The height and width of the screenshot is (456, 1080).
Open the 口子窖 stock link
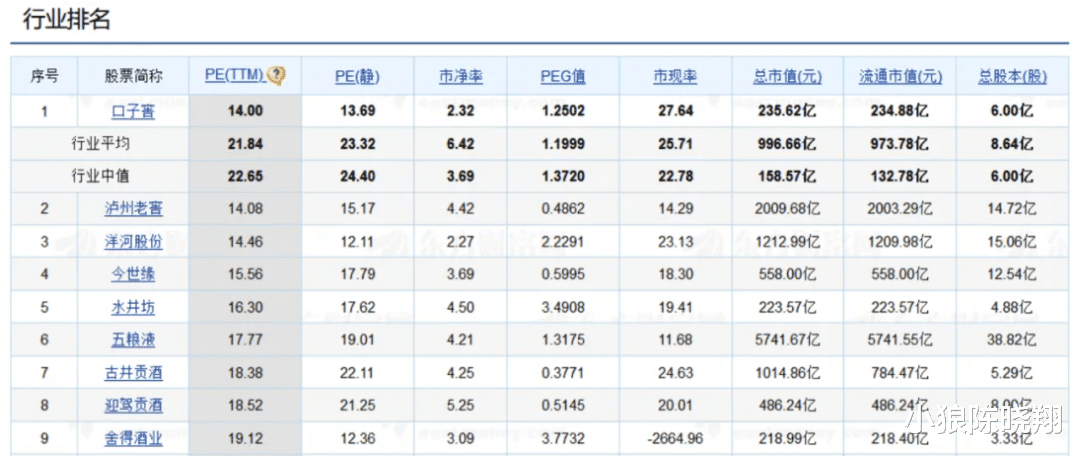(133, 111)
